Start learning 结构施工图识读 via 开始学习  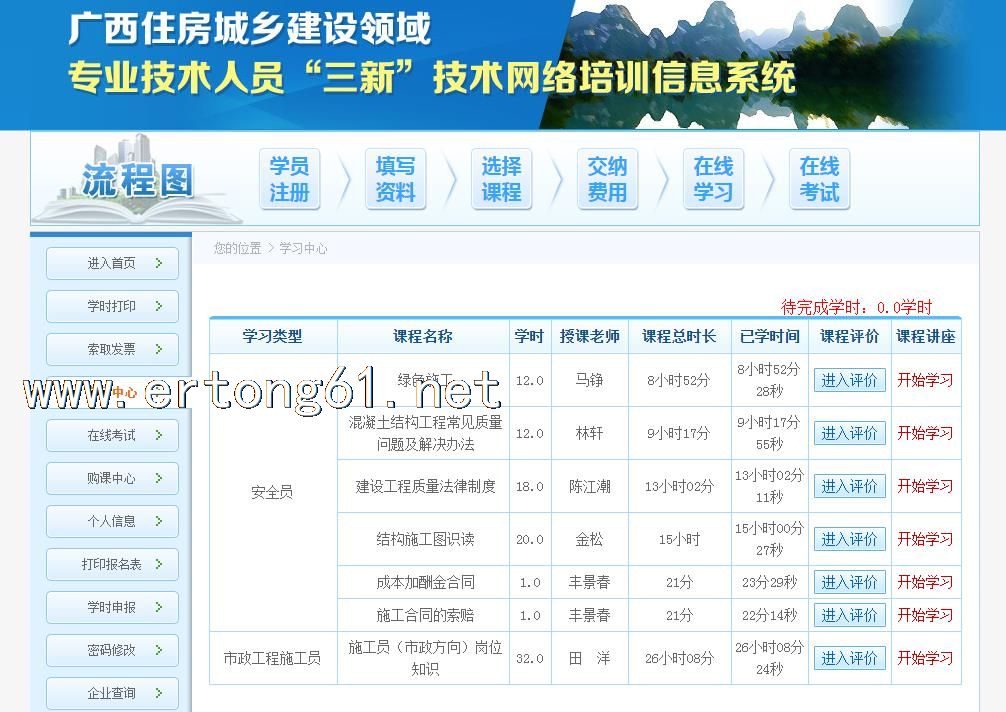coord(925,539)
